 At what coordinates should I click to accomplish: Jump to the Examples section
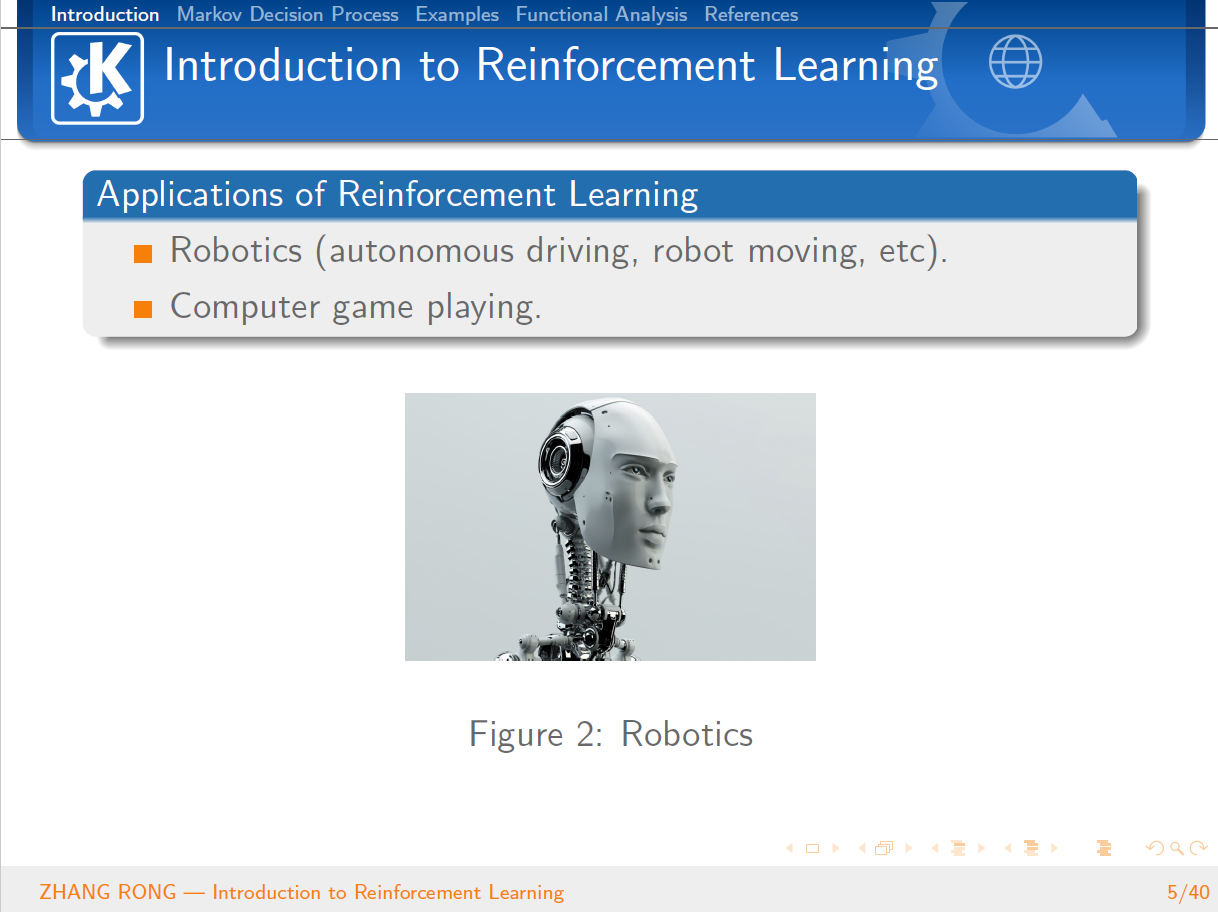pos(457,14)
